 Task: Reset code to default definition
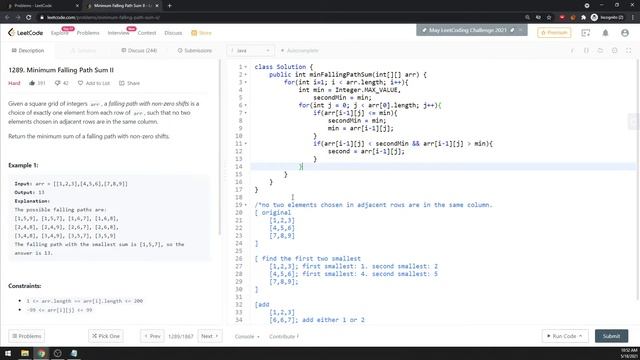[600, 50]
